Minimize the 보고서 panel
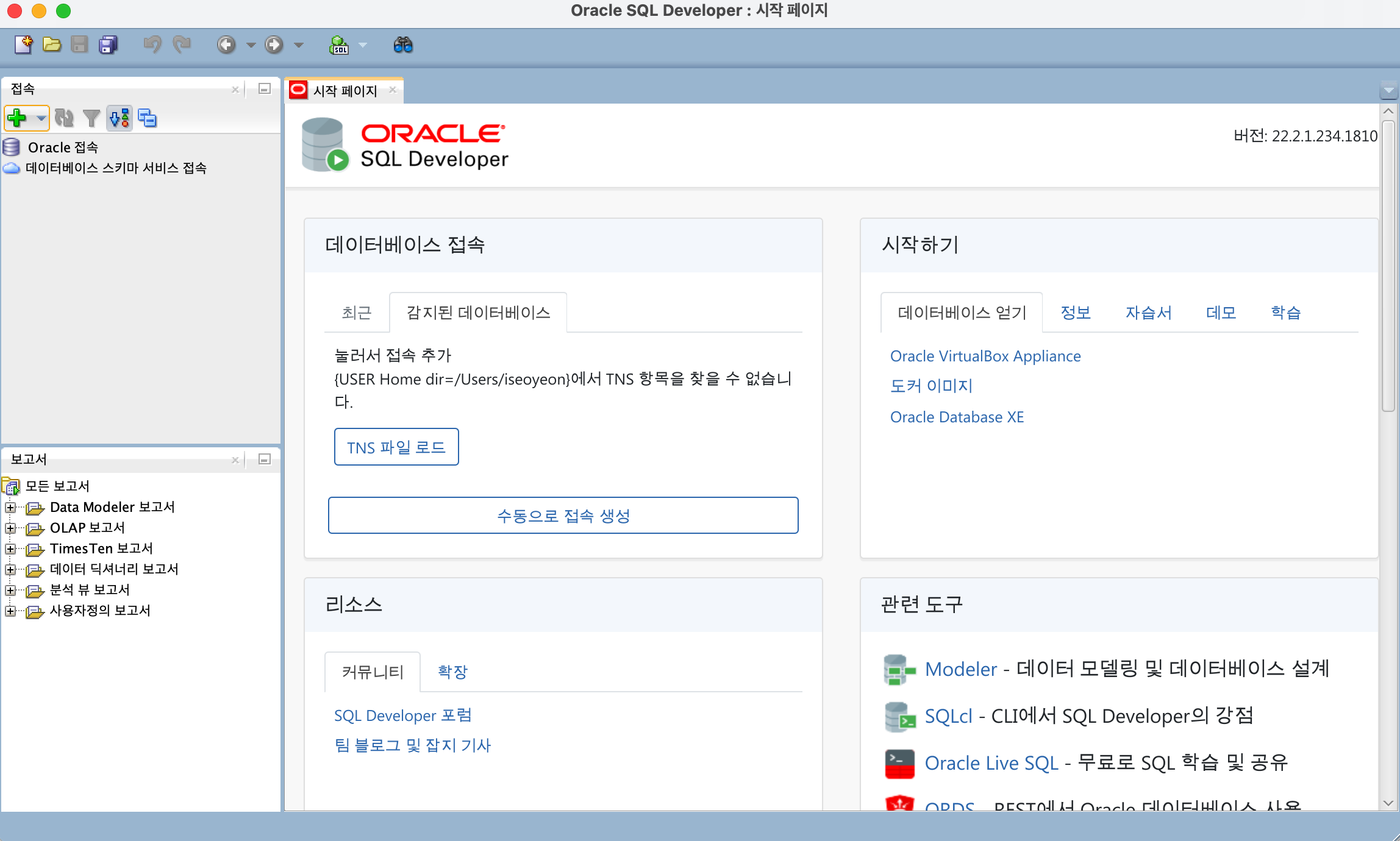This screenshot has width=1400, height=841. click(x=265, y=459)
